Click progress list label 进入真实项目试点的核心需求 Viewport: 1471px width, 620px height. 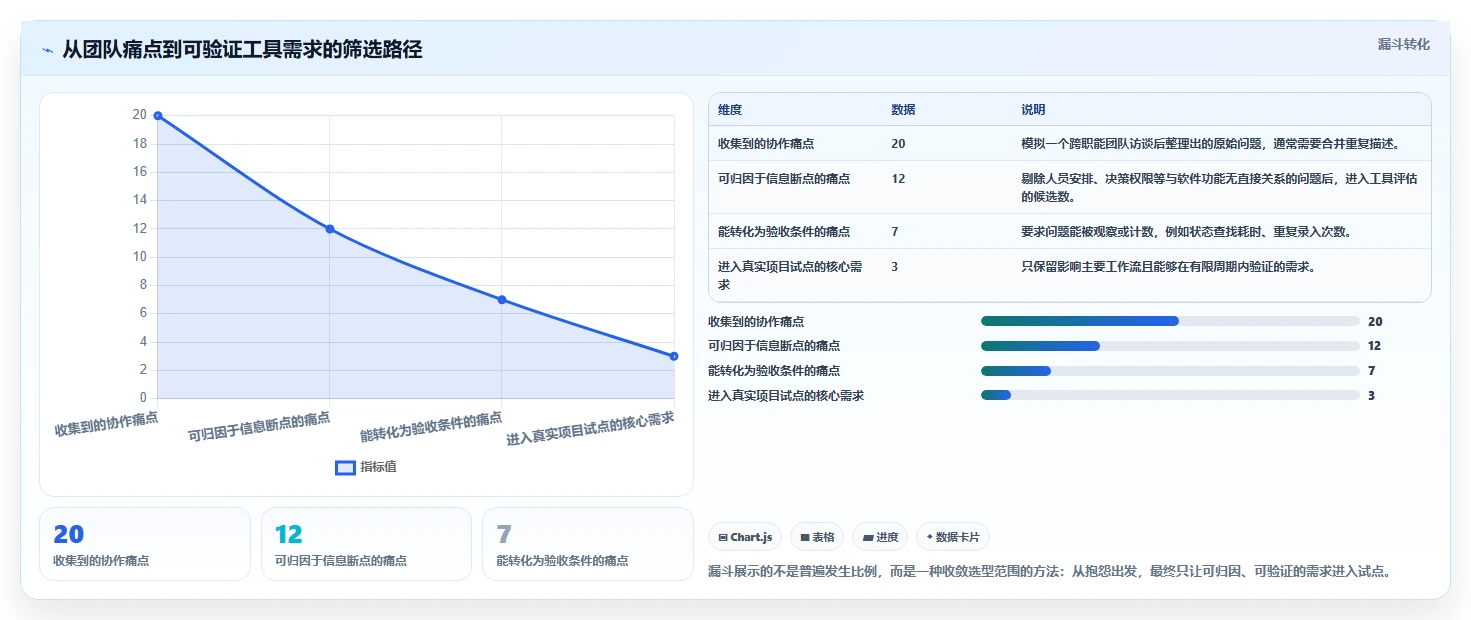(x=786, y=396)
